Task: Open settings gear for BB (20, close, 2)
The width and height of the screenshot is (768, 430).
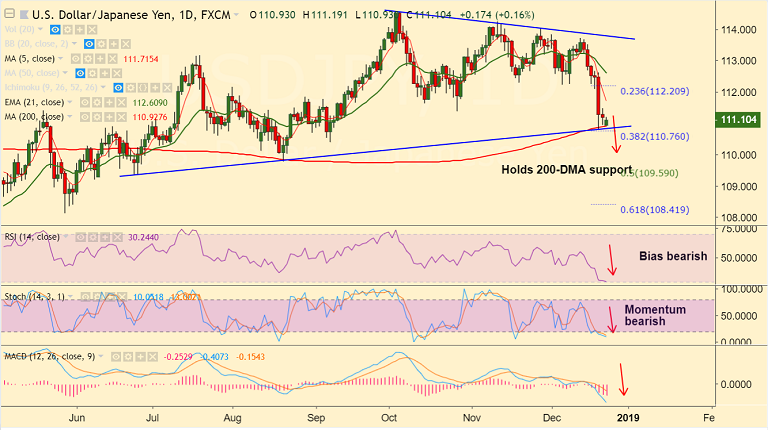Action: [x=101, y=44]
